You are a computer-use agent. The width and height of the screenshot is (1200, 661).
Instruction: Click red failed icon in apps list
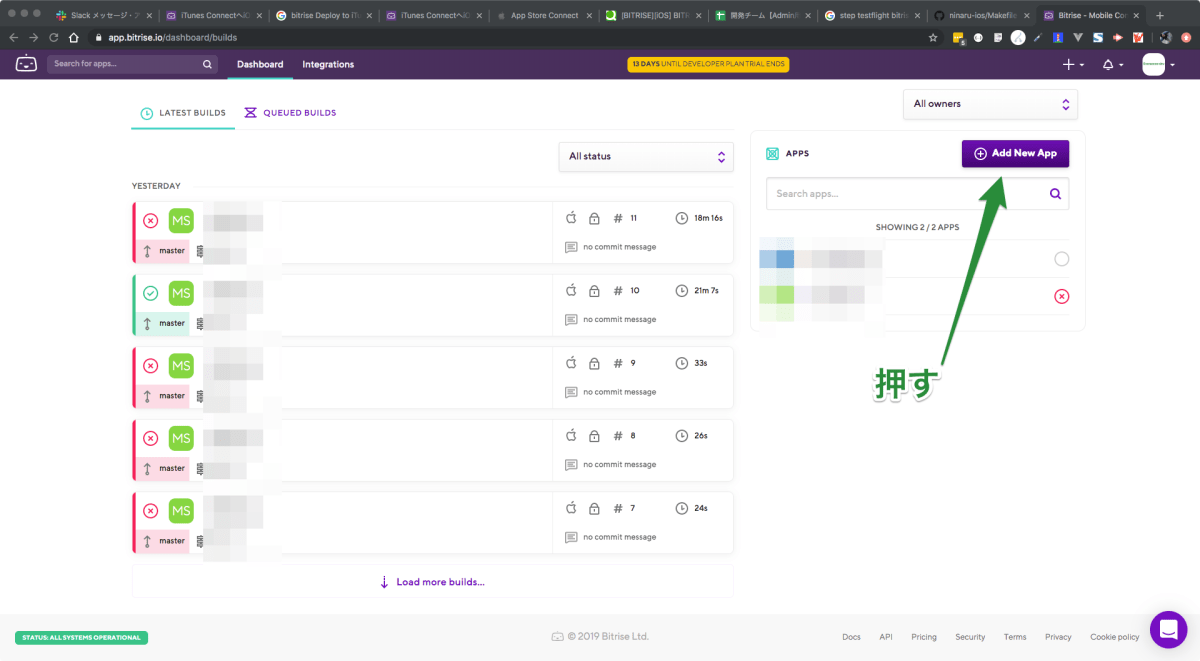(1062, 296)
